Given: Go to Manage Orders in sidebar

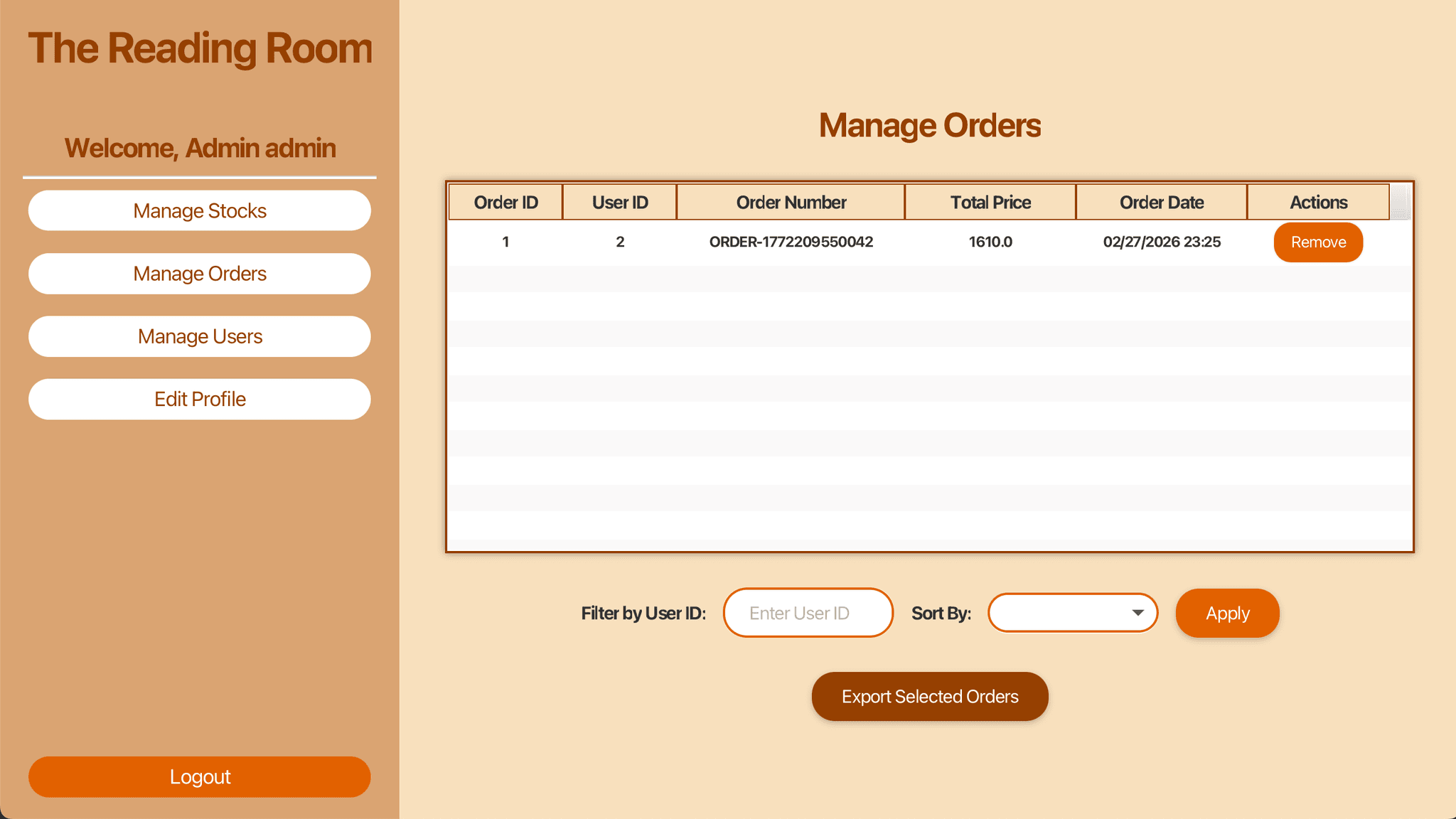Looking at the screenshot, I should tap(199, 274).
